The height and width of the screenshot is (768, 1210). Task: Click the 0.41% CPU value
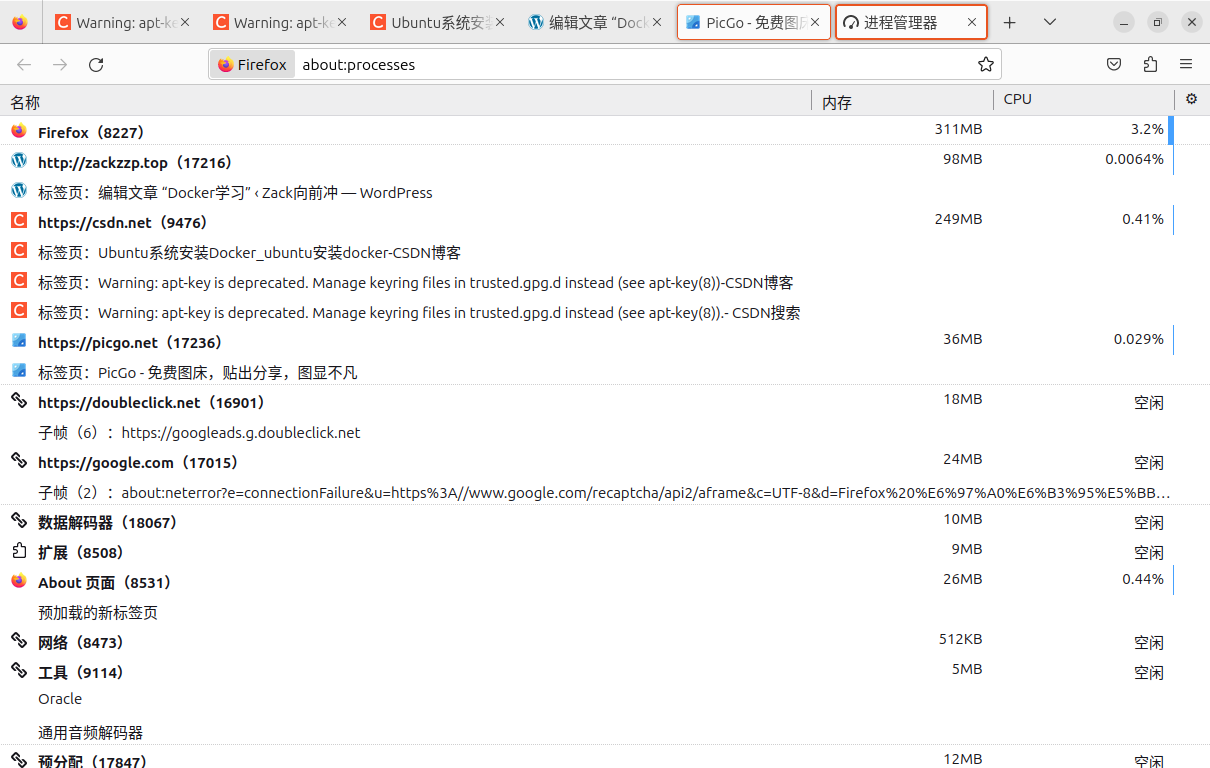(x=1143, y=219)
